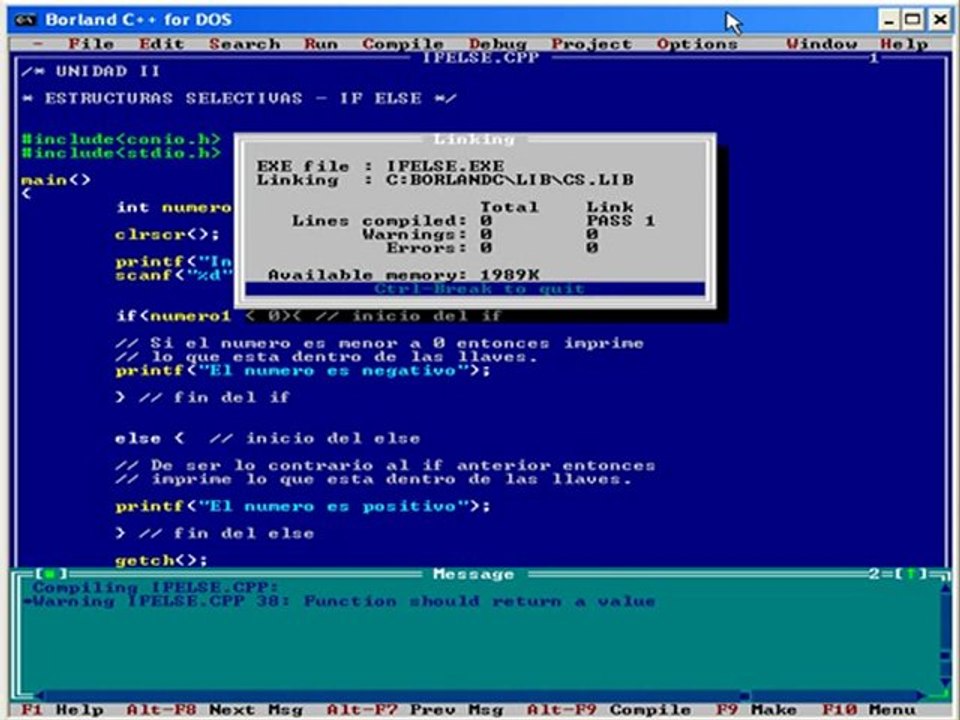Click the 'main()' line in the editor
The height and width of the screenshot is (720, 960).
(56, 180)
